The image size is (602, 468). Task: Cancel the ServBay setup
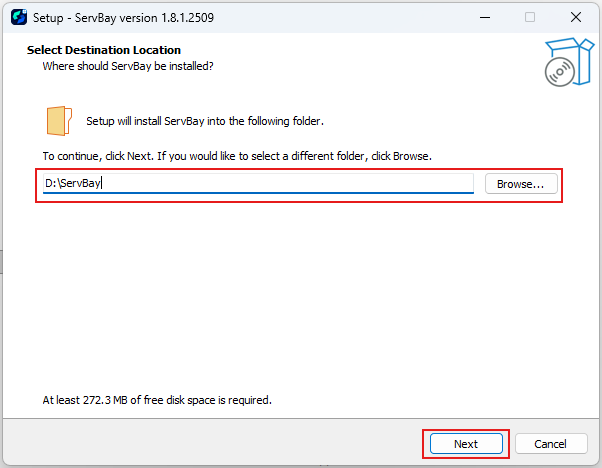550,443
